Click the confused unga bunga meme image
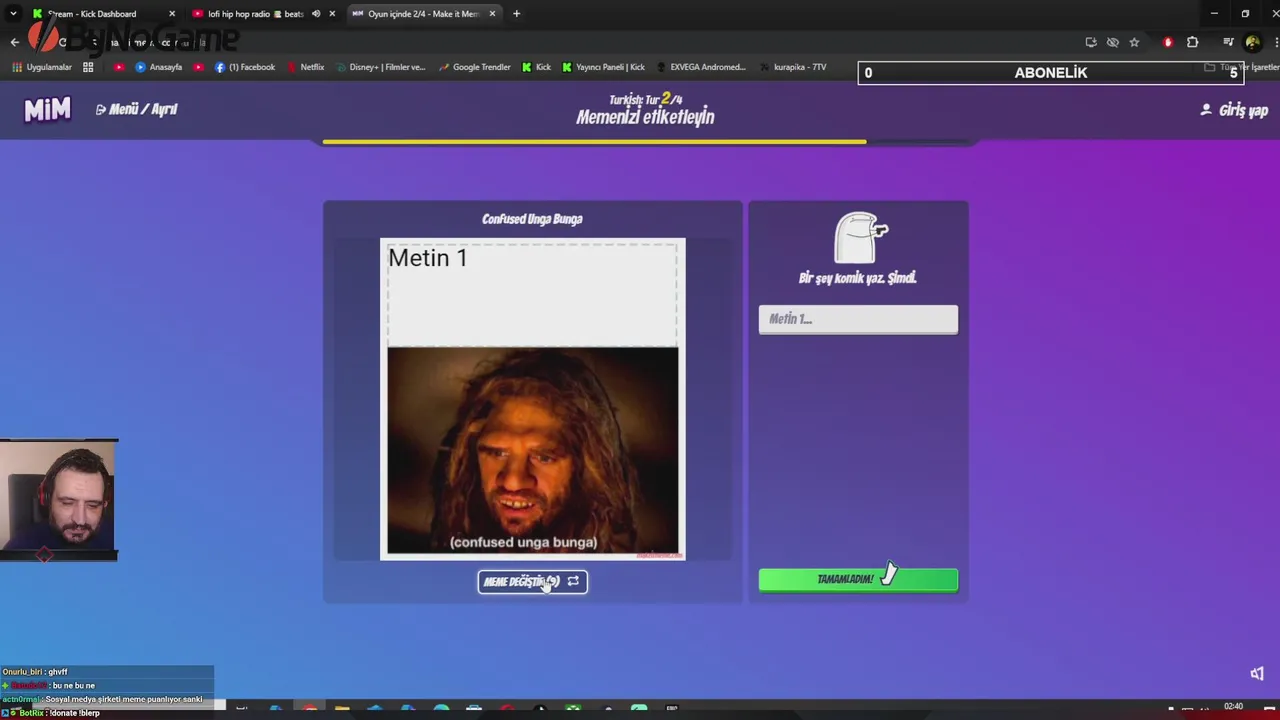Viewport: 1280px width, 720px height. [x=532, y=450]
